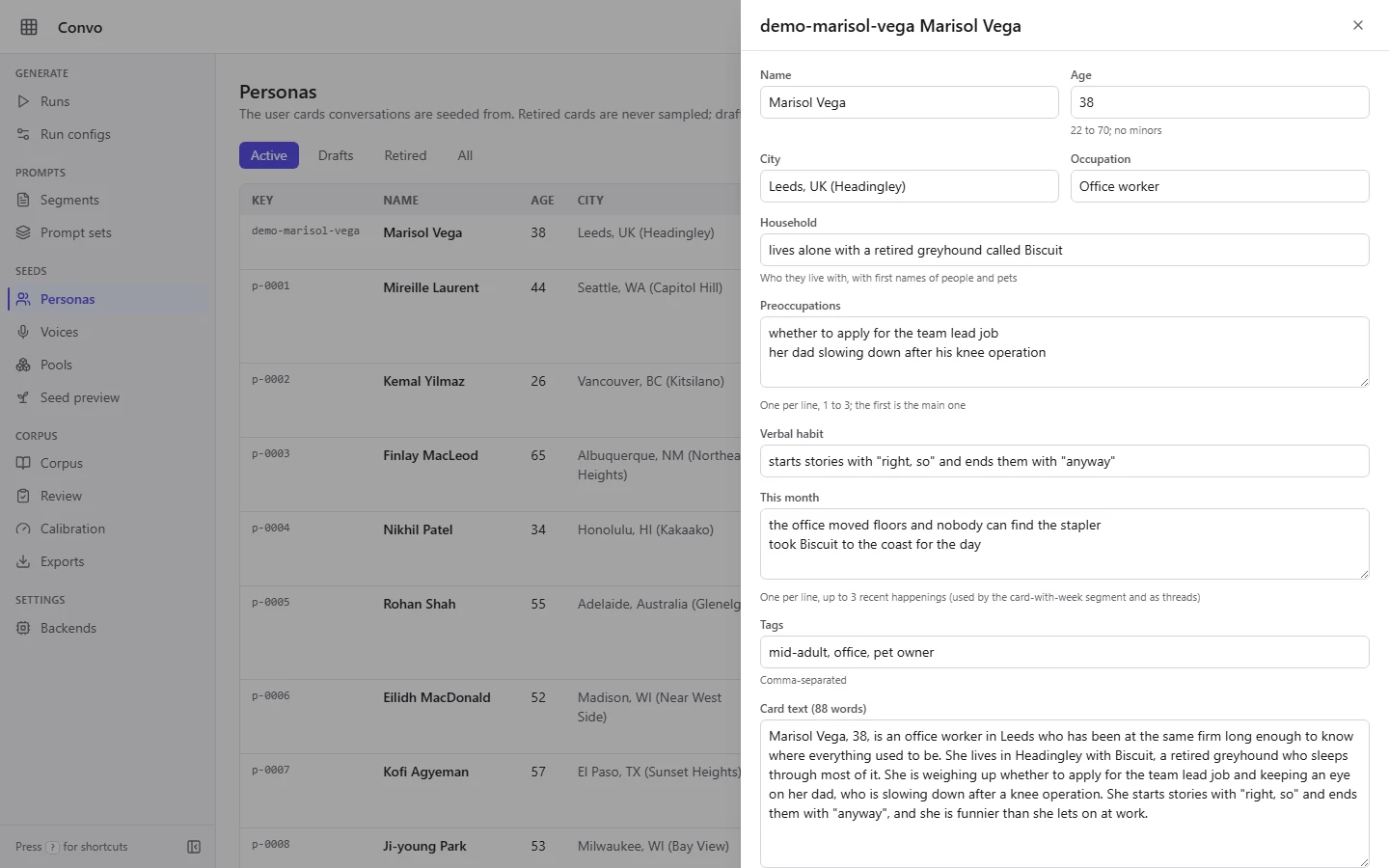Open the Exports page
The image size is (1389, 868).
(x=107, y=561)
